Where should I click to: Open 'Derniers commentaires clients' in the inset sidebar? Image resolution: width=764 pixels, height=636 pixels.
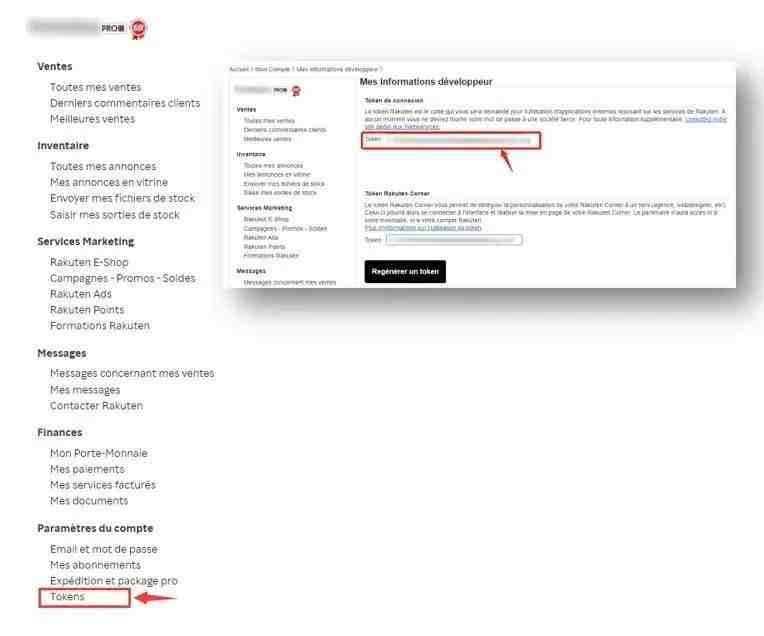[285, 130]
